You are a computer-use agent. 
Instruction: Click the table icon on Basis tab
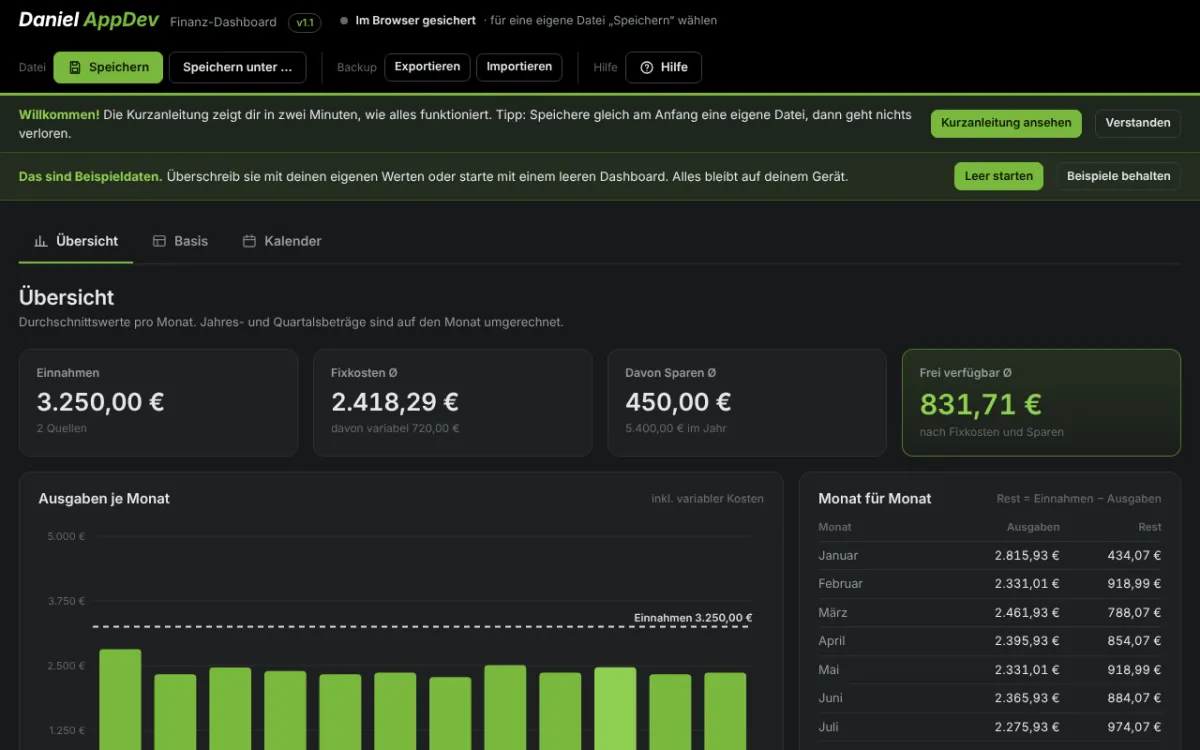tap(159, 241)
